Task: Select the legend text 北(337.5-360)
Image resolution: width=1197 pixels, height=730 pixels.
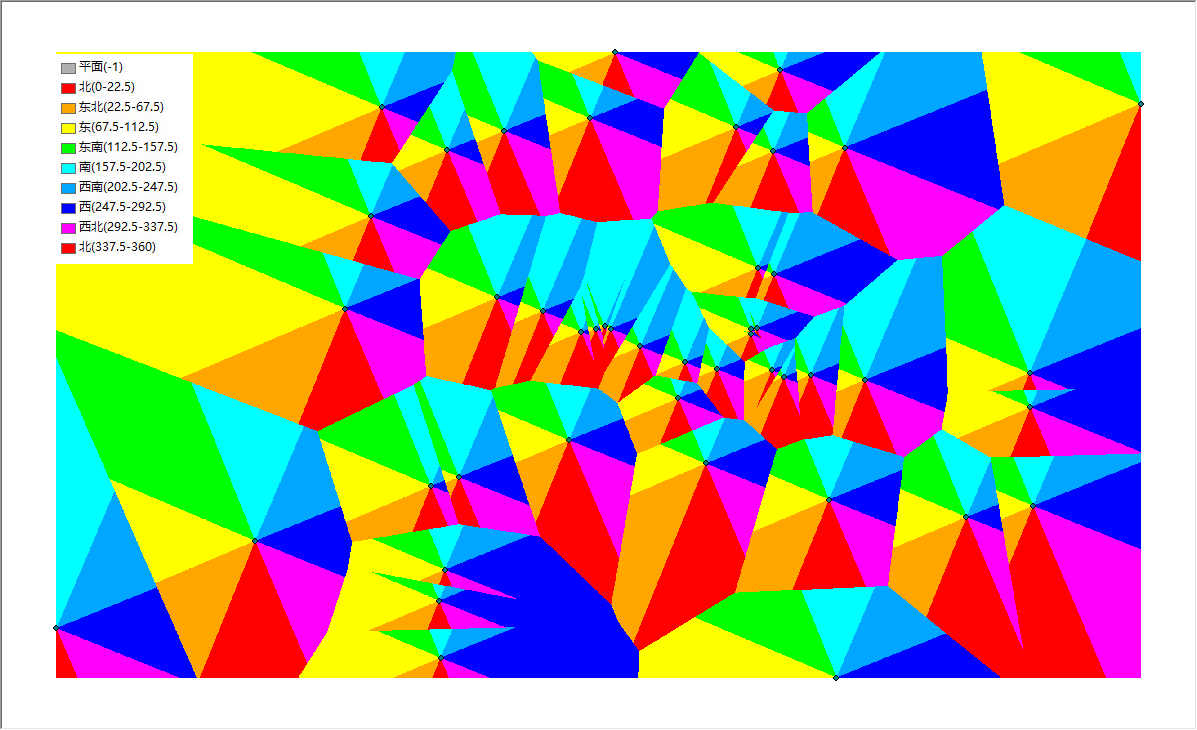Action: pyautogui.click(x=118, y=247)
